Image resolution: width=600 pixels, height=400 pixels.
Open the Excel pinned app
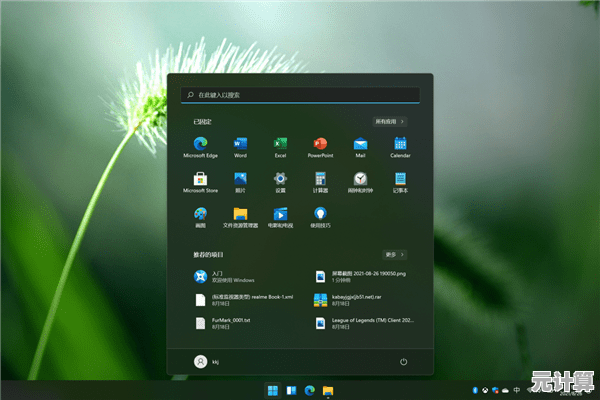tap(280, 146)
